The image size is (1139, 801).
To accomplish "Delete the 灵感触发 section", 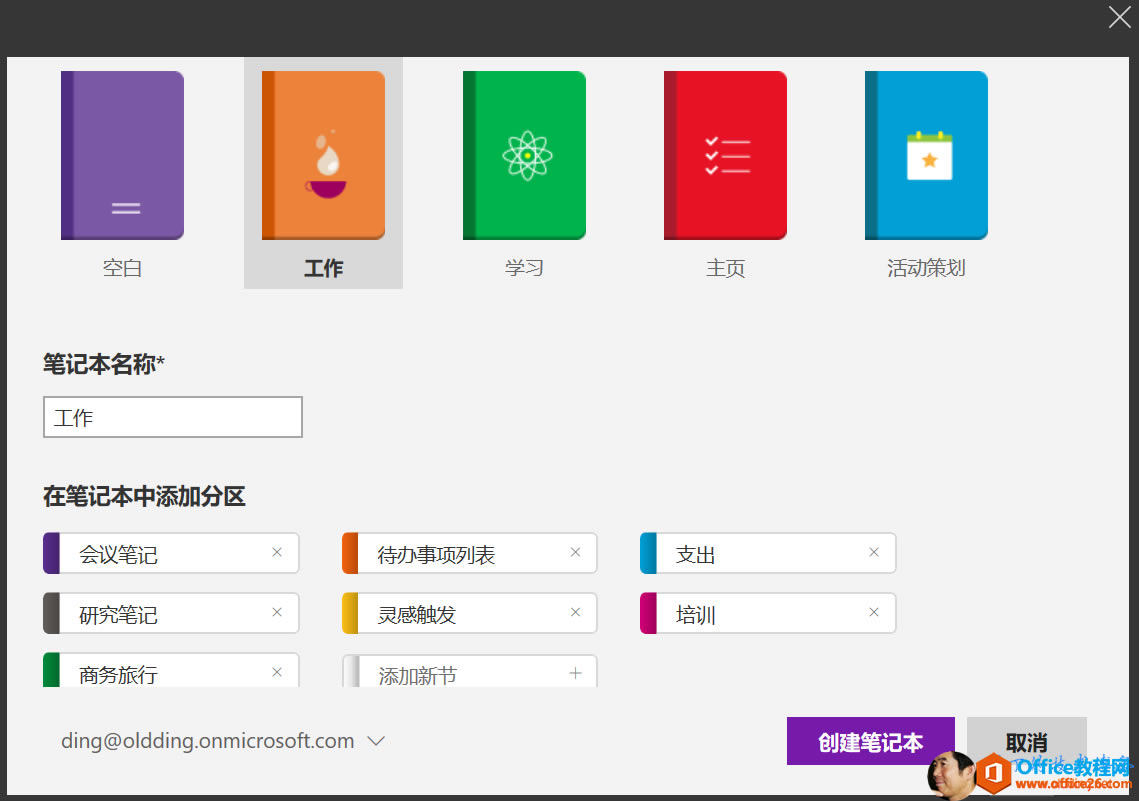I will tap(575, 612).
